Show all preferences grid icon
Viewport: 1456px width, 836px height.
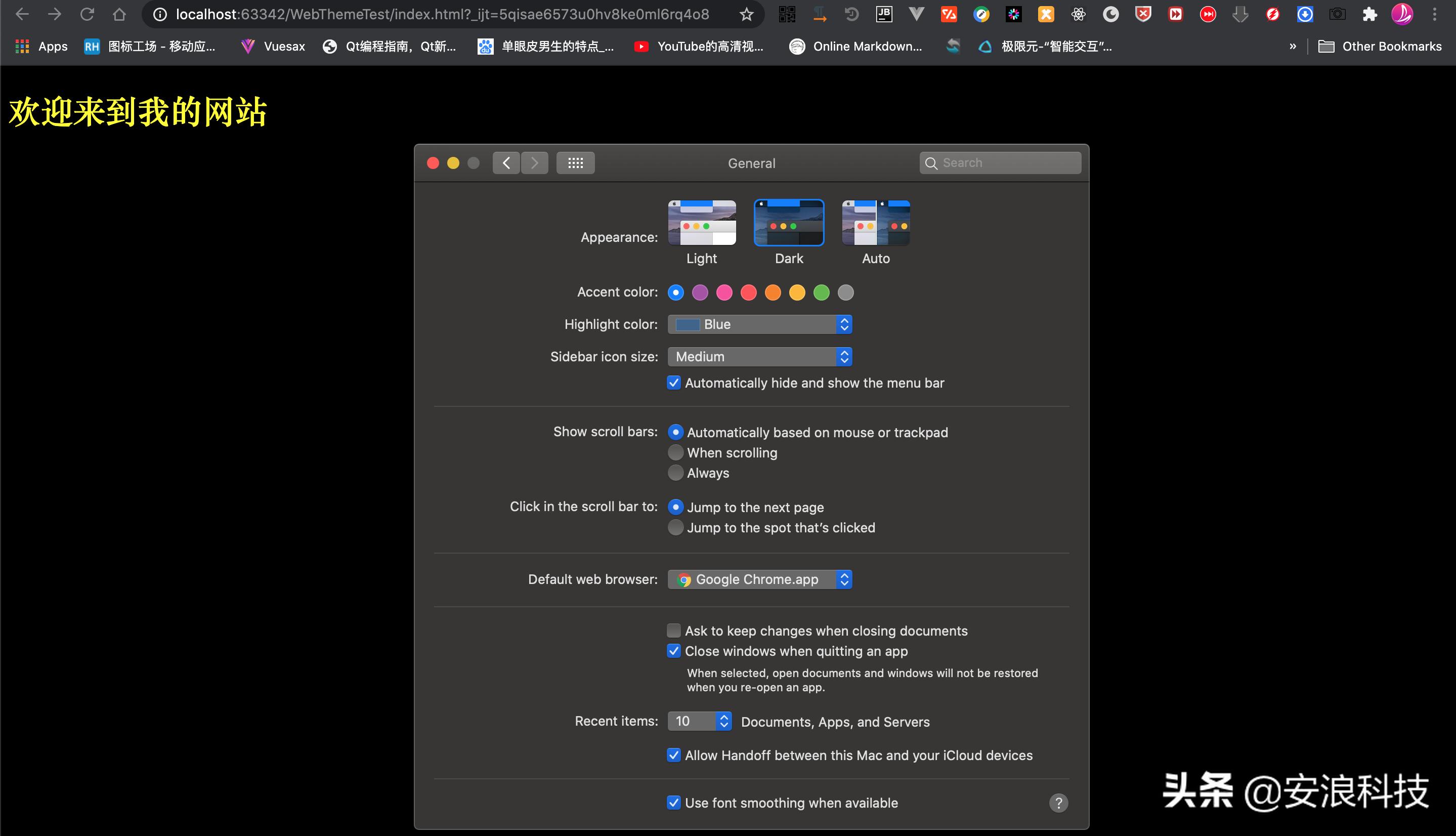tap(575, 163)
